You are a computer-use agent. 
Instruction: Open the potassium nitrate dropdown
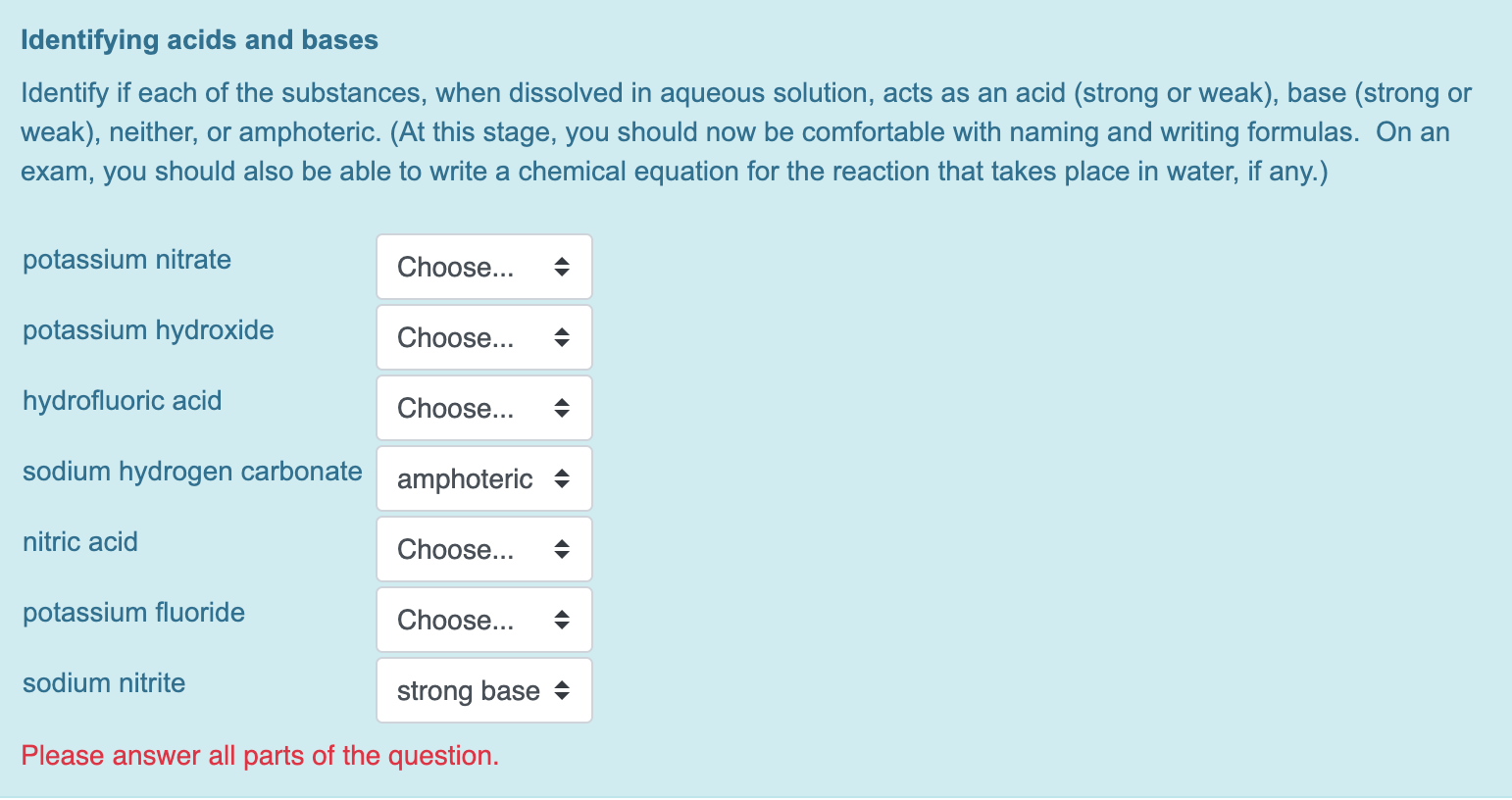483,267
